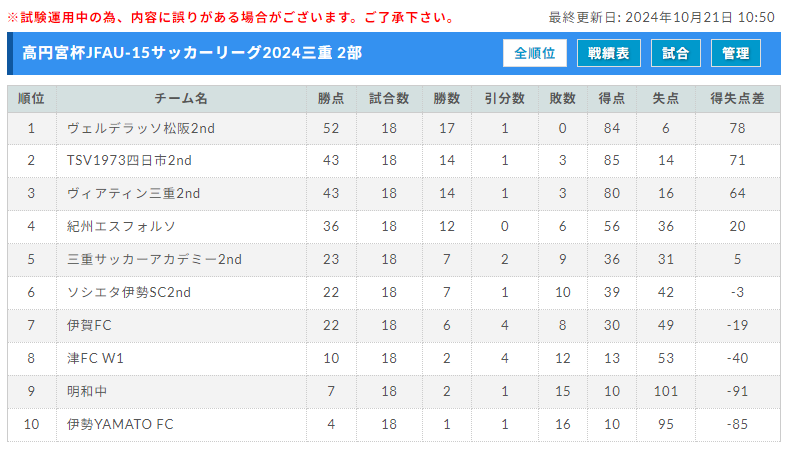Screen dimensions: 789x450
Task: Open the 試合 tab
Action: (x=675, y=53)
